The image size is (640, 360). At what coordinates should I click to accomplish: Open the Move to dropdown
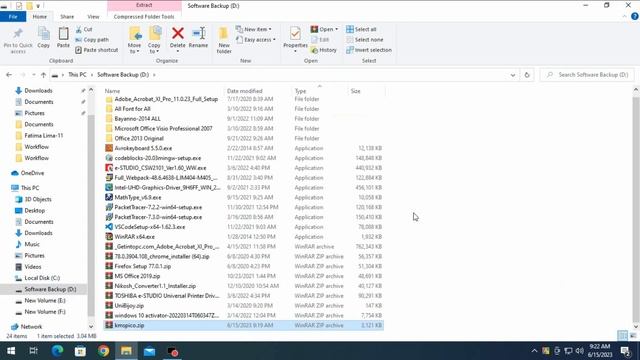click(x=134, y=40)
